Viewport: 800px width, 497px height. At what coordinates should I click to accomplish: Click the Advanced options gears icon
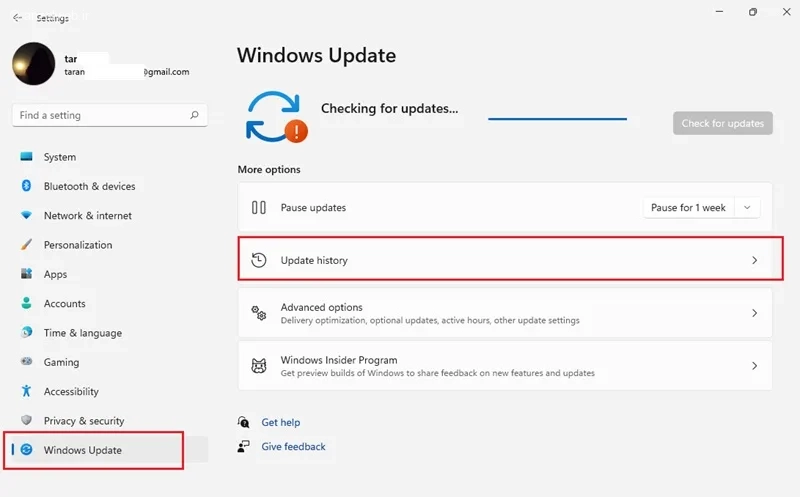(259, 313)
